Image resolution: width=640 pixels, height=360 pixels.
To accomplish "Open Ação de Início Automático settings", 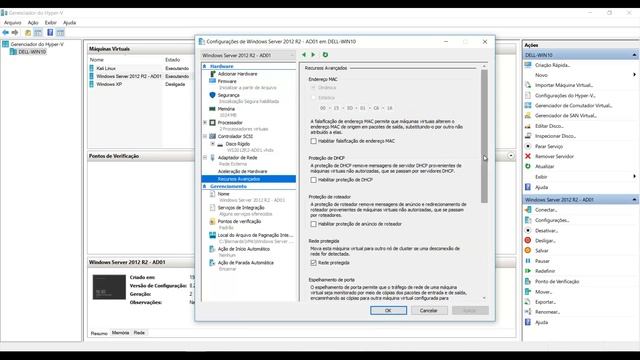I will pyautogui.click(x=244, y=249).
